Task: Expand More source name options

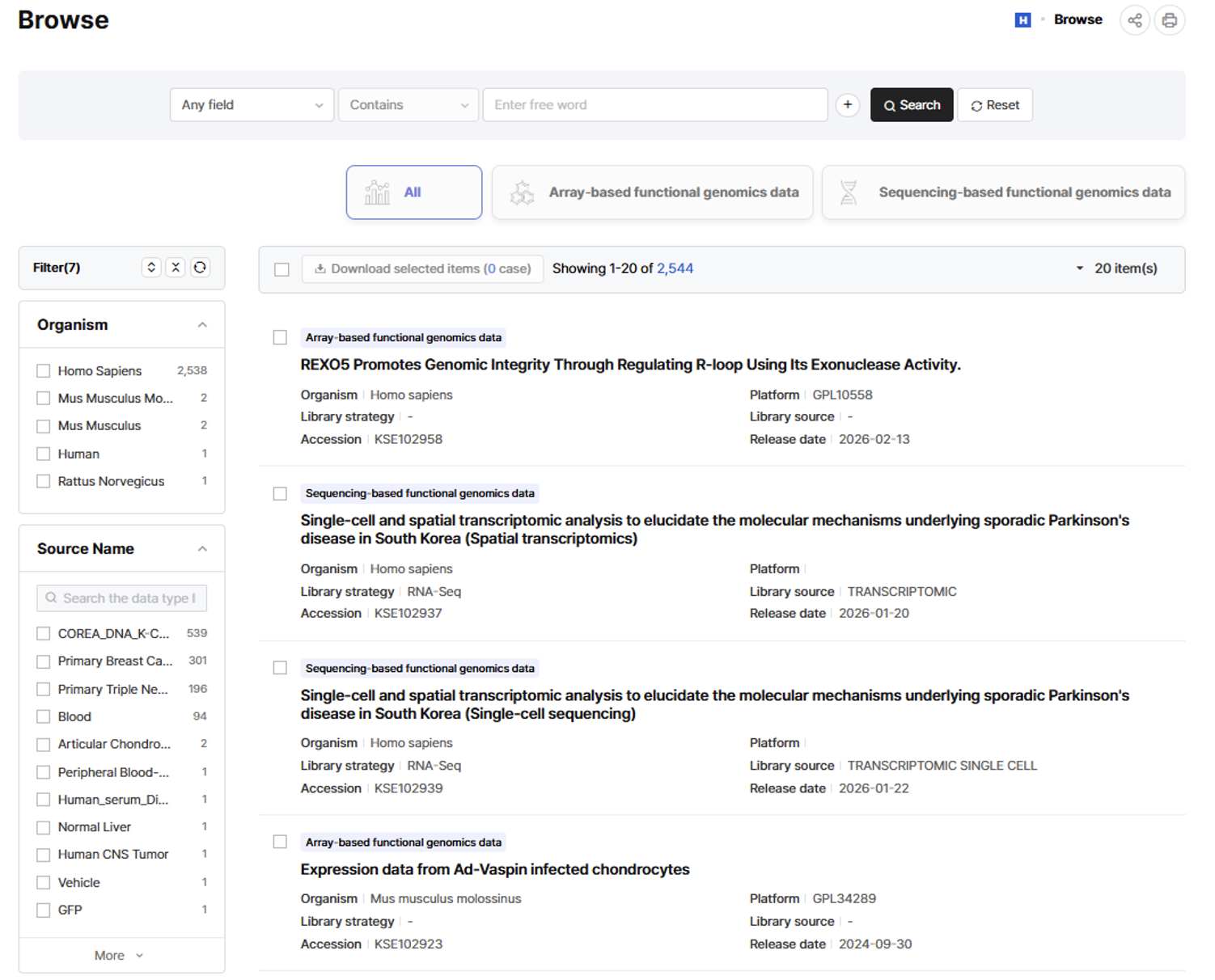Action: click(x=119, y=956)
